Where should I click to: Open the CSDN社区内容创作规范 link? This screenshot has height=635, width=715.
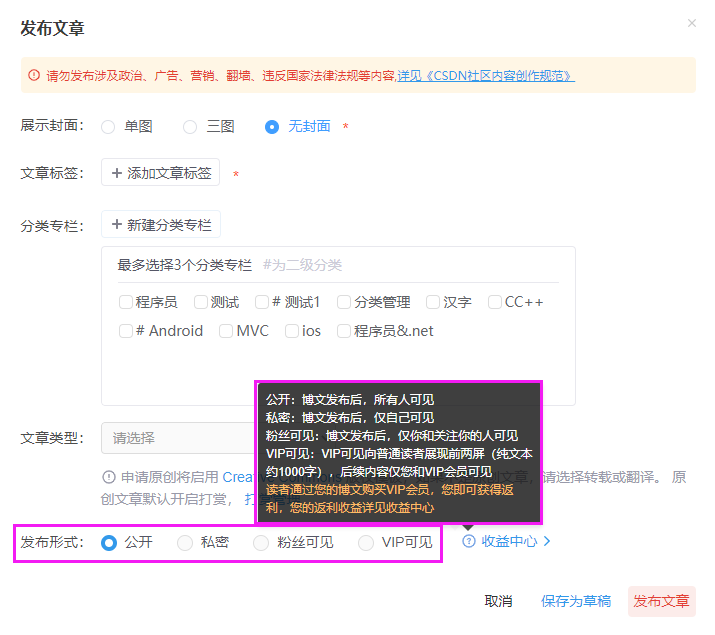coord(486,76)
